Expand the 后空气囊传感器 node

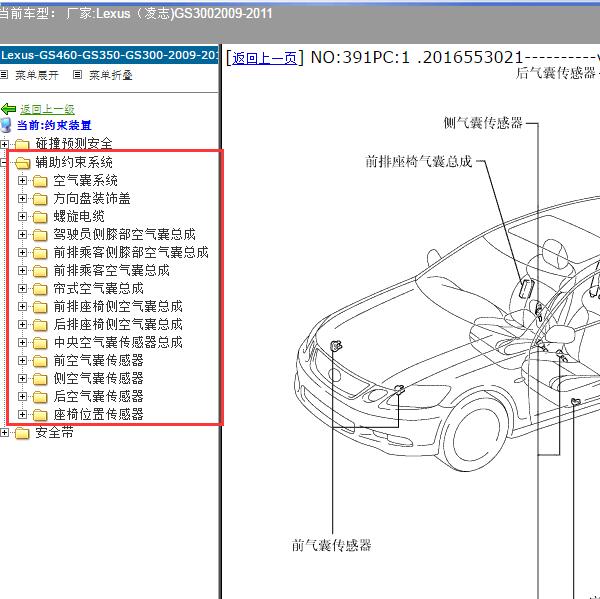tap(22, 396)
